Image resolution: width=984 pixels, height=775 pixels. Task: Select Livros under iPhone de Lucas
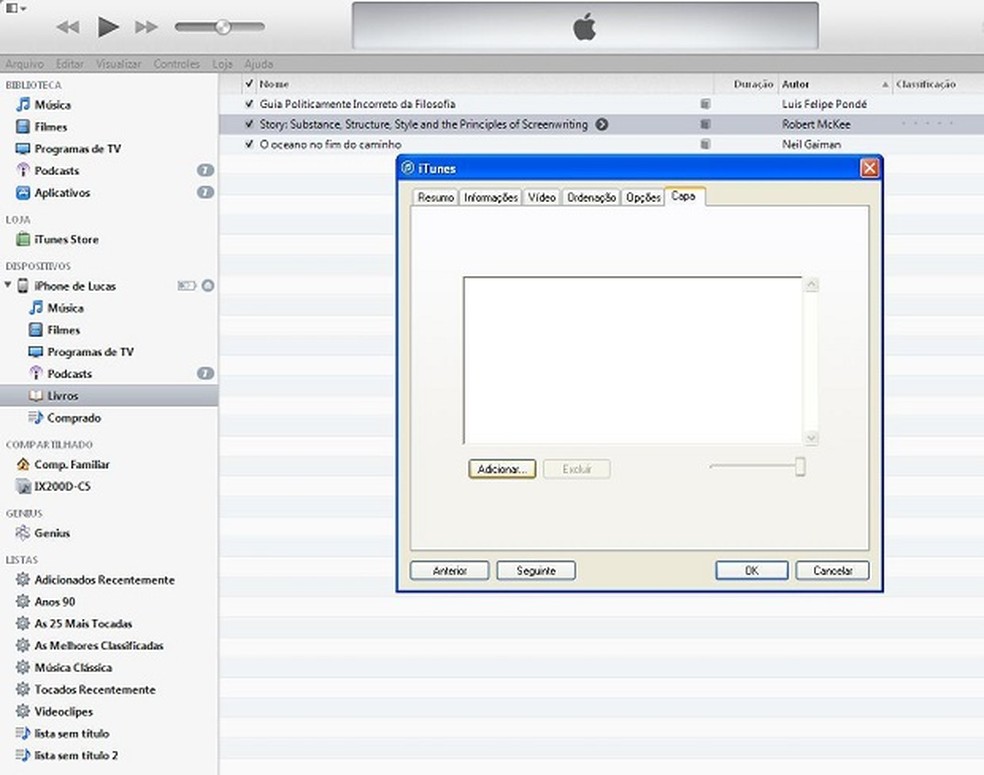(x=64, y=395)
